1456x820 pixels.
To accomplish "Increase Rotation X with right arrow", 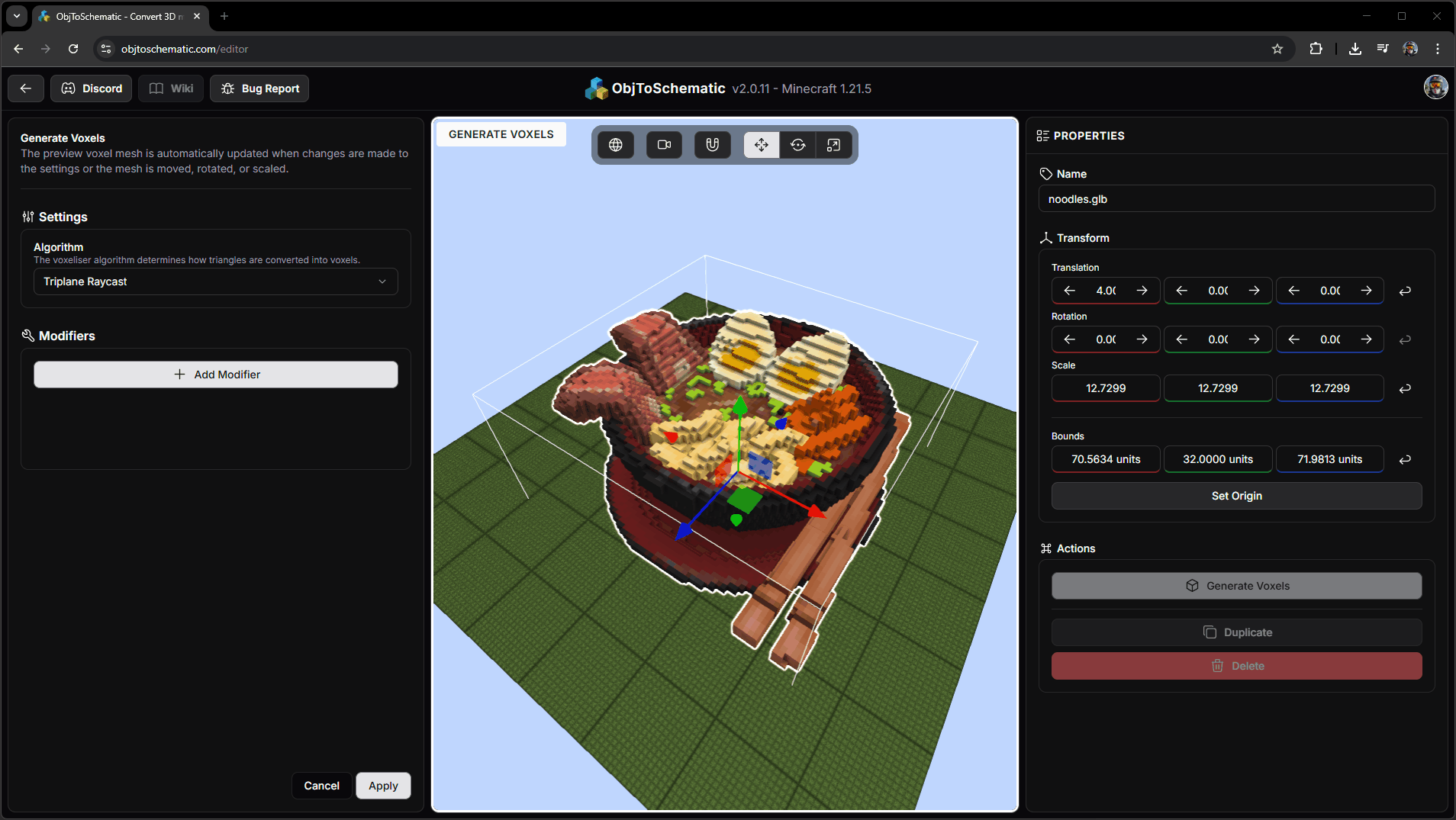I will tap(1142, 339).
